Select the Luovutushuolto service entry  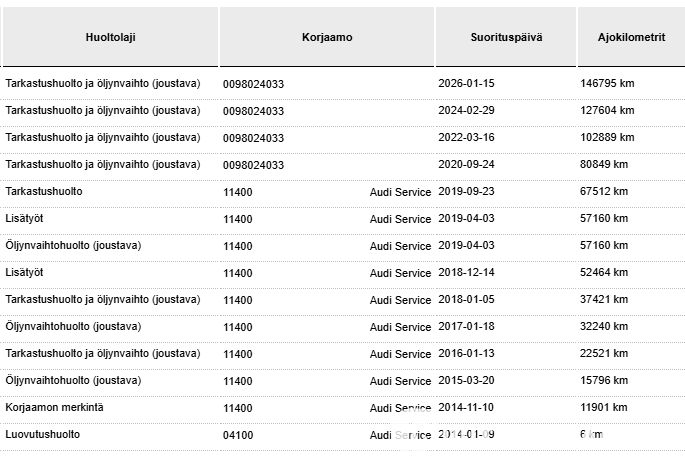(x=43, y=435)
